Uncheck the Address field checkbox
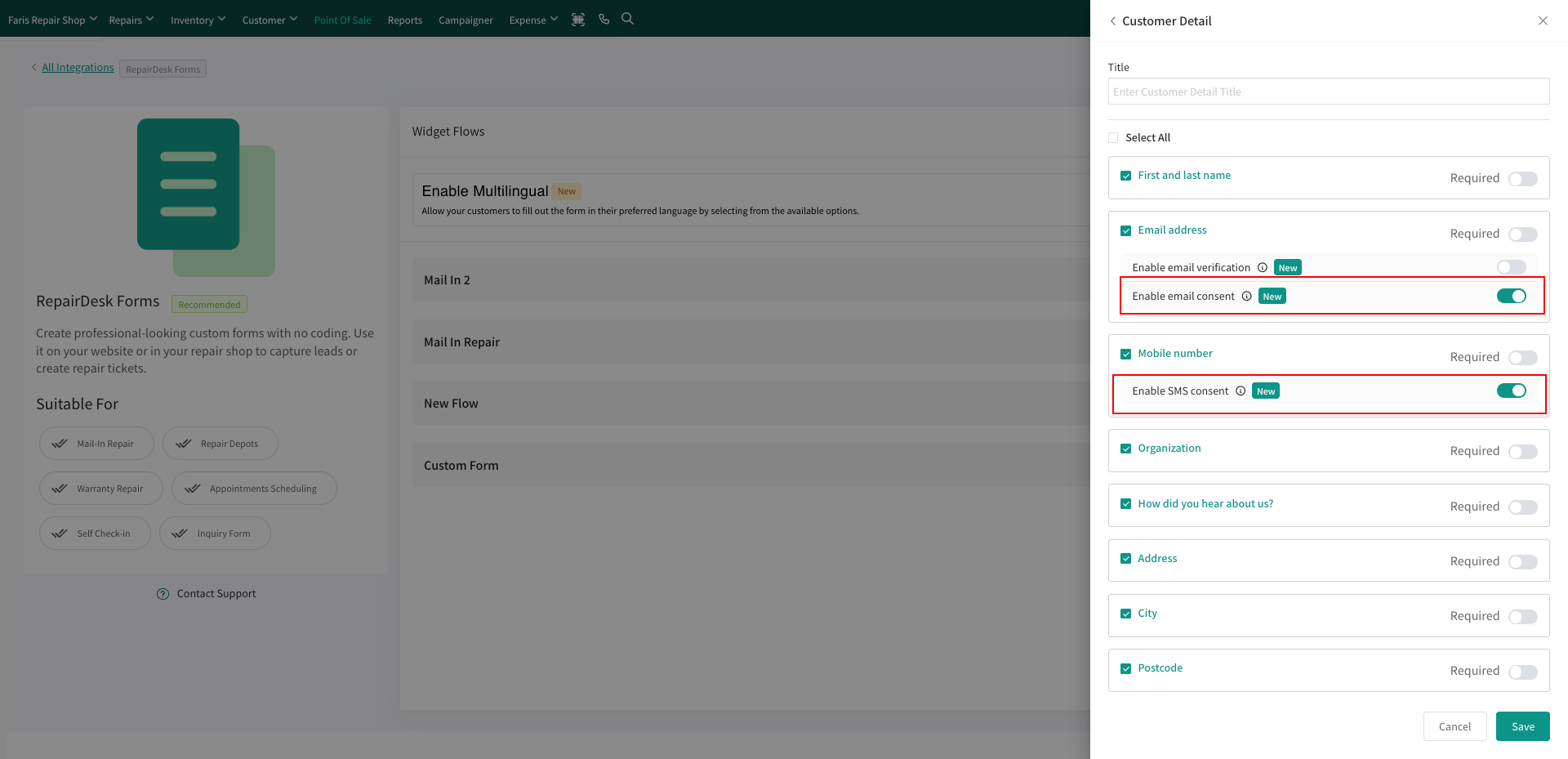The image size is (1568, 759). pos(1126,559)
